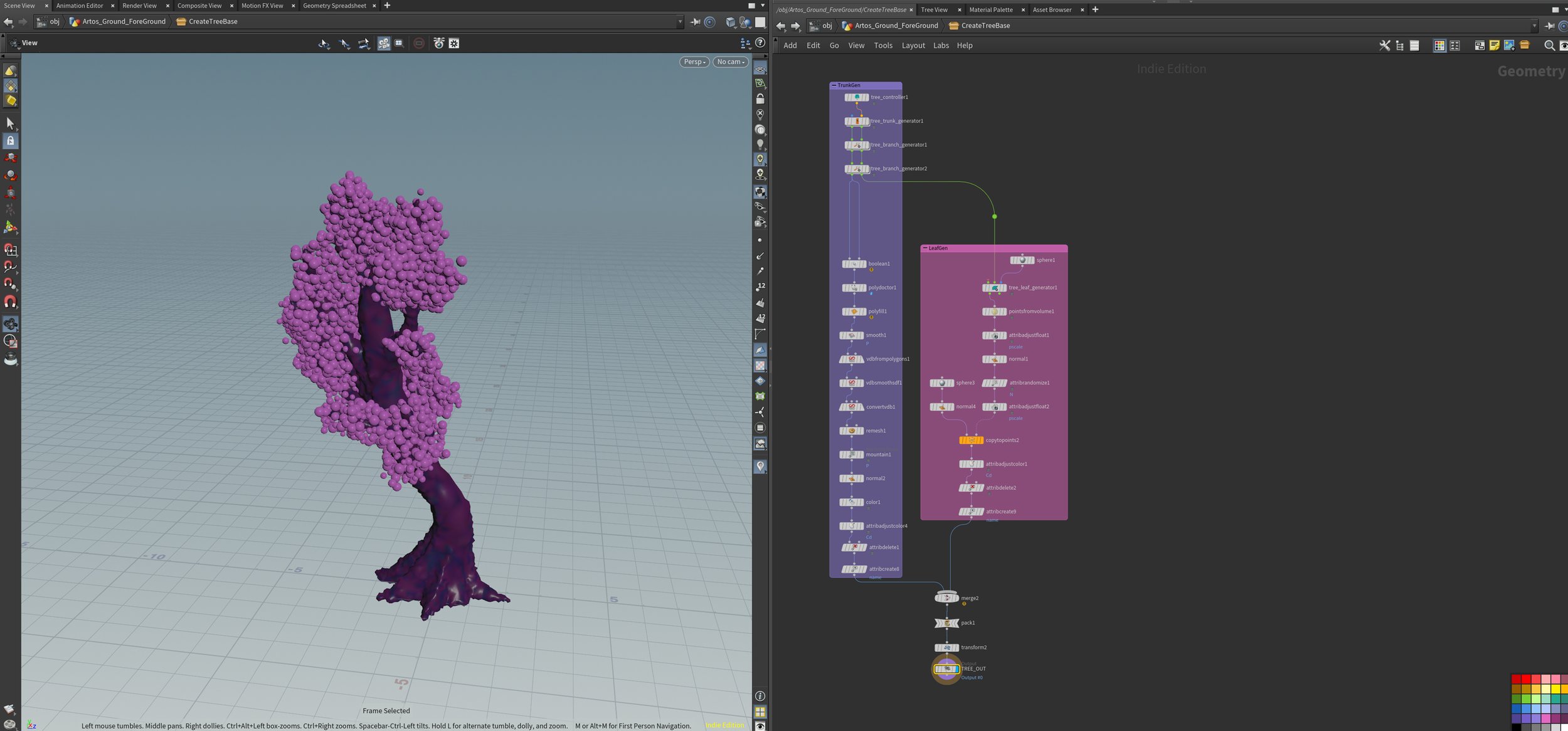1568x731 pixels.
Task: Toggle the TREE_OUT node blue display flag
Action: pos(956,669)
